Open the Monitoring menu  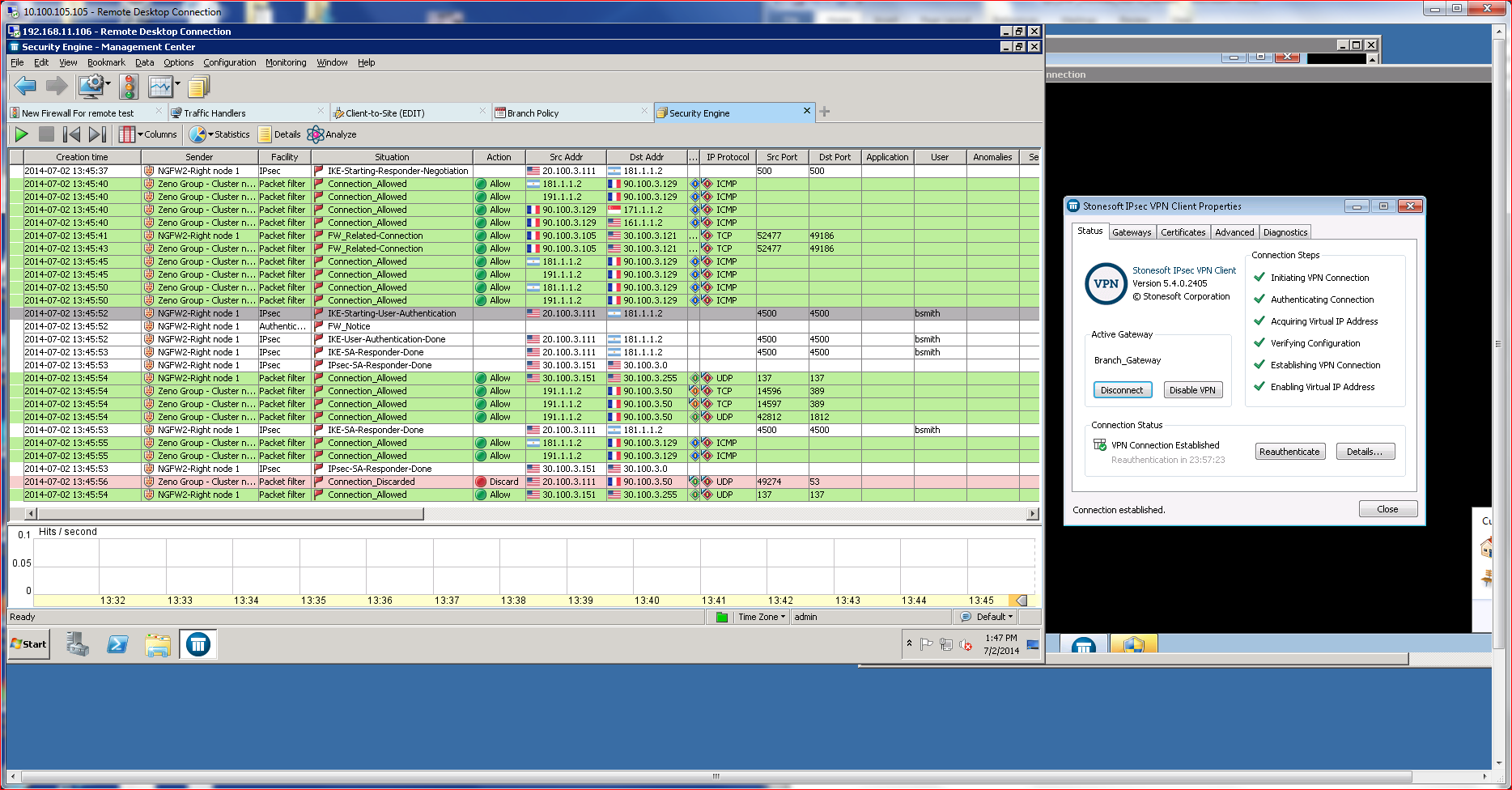pyautogui.click(x=286, y=62)
